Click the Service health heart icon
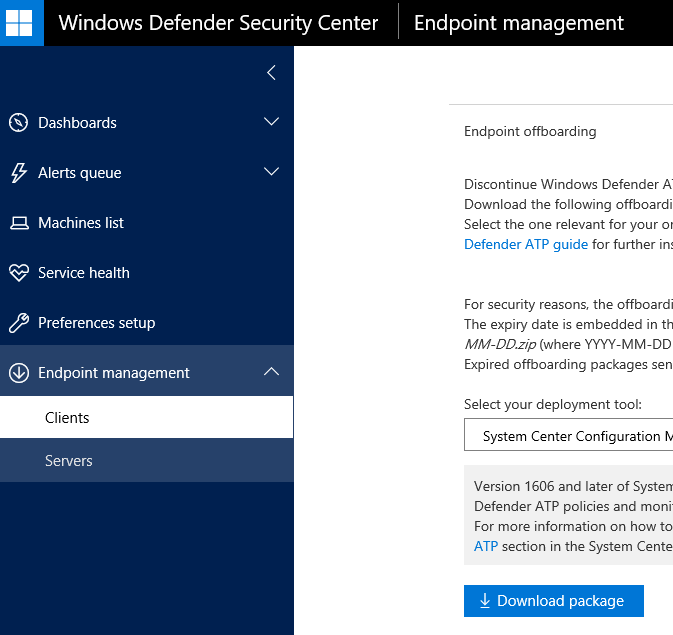Viewport: 673px width, 635px height. click(x=19, y=273)
